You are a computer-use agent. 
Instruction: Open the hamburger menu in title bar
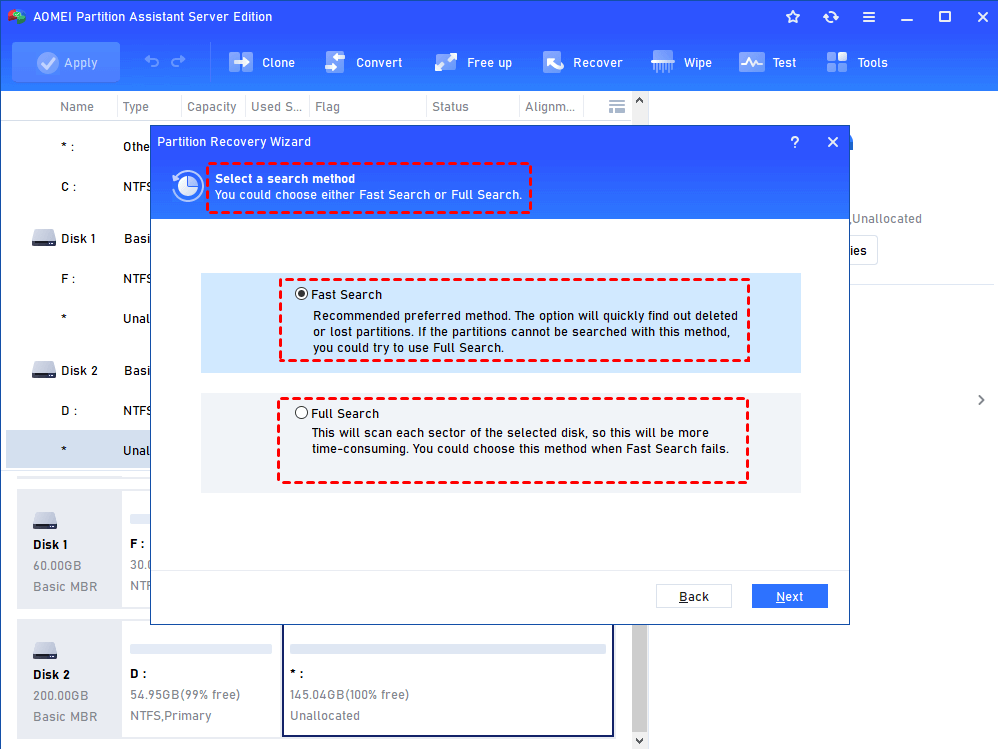(x=869, y=17)
